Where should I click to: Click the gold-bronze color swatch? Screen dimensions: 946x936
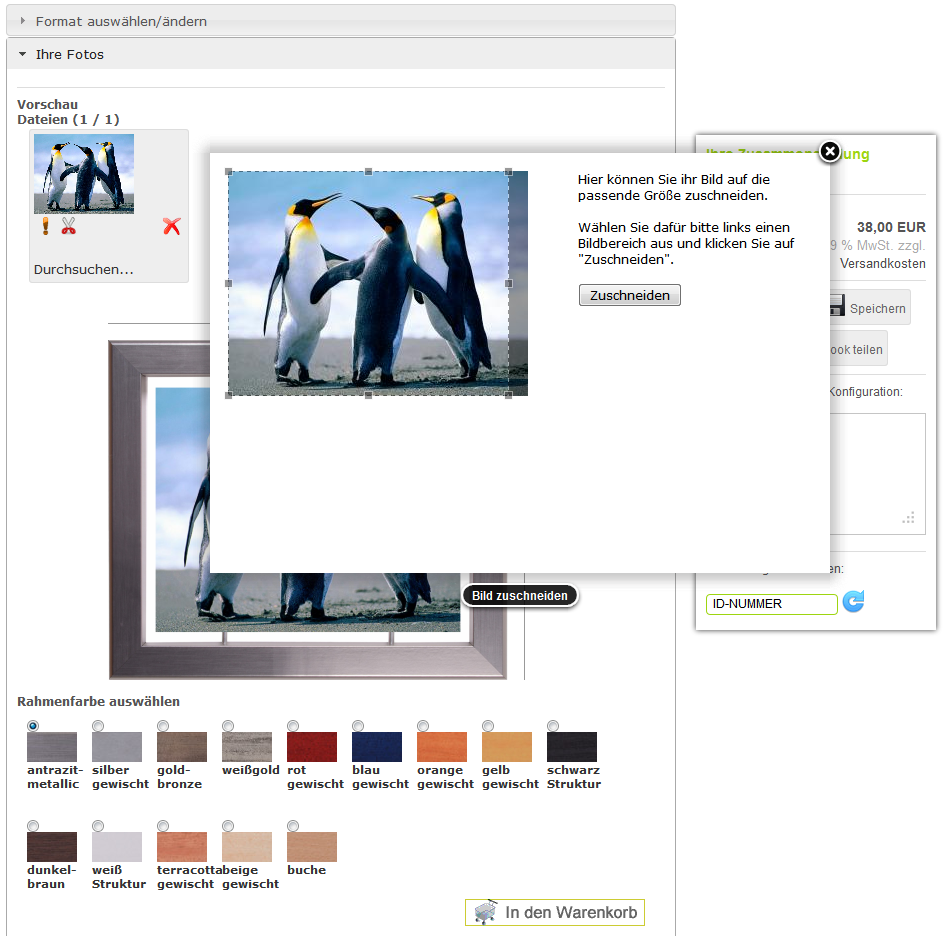[x=182, y=747]
